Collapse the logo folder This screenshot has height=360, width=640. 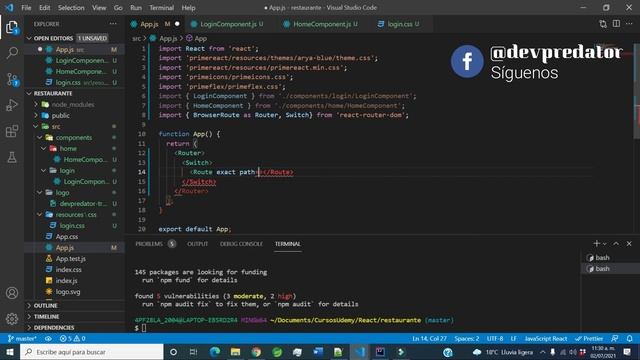click(x=40, y=192)
